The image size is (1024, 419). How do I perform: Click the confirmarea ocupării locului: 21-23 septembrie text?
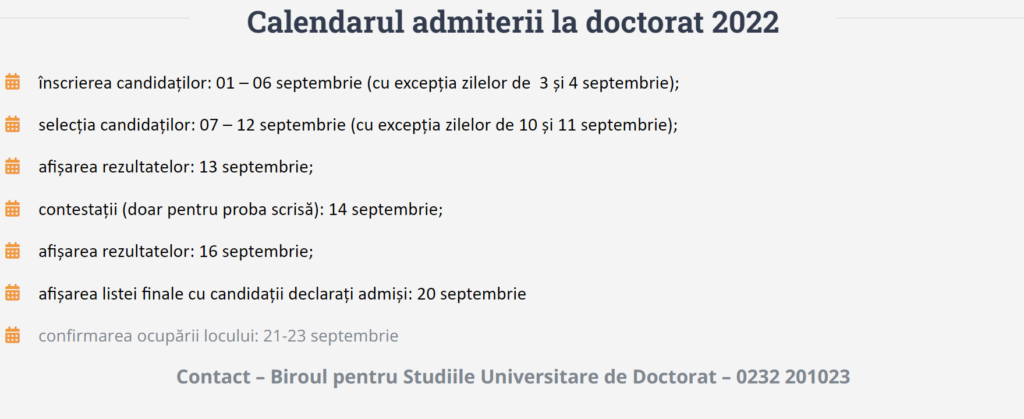(x=218, y=337)
